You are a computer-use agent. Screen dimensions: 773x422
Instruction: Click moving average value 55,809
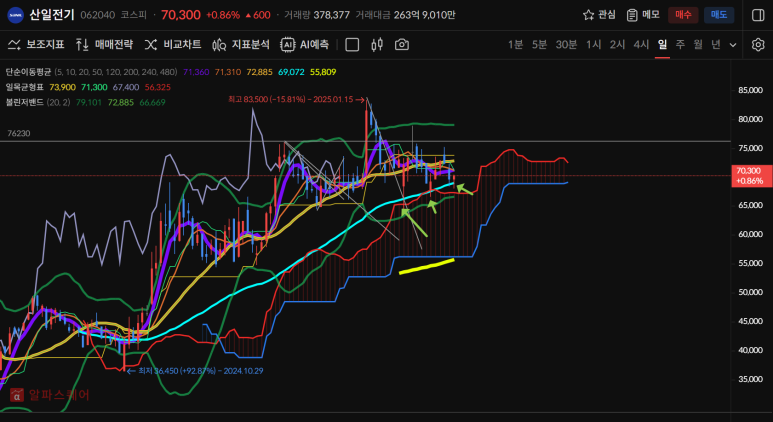click(323, 72)
